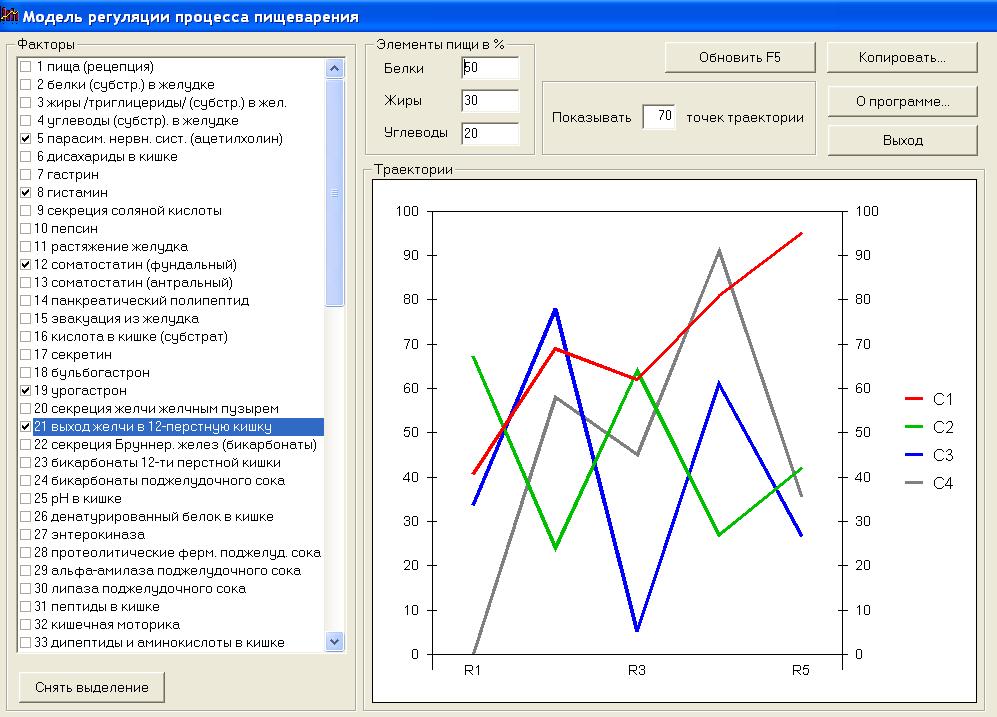Image resolution: width=997 pixels, height=717 pixels.
Task: Click the 'Выход' button to exit
Action: coord(902,141)
